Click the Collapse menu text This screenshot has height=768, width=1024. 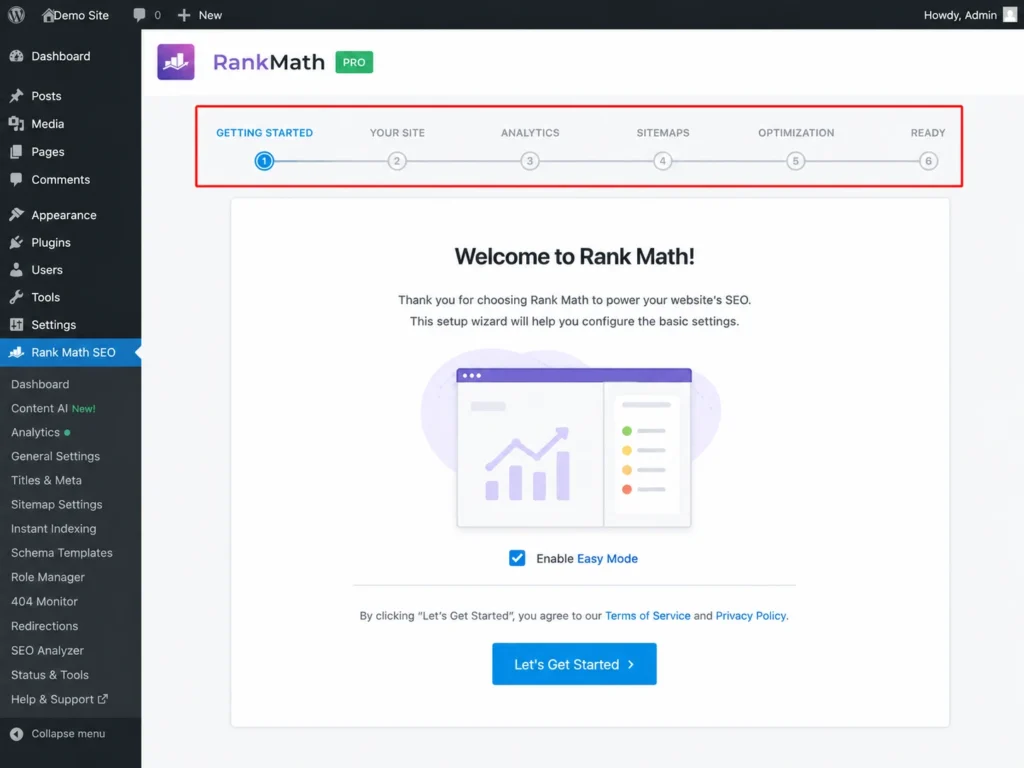pos(68,733)
